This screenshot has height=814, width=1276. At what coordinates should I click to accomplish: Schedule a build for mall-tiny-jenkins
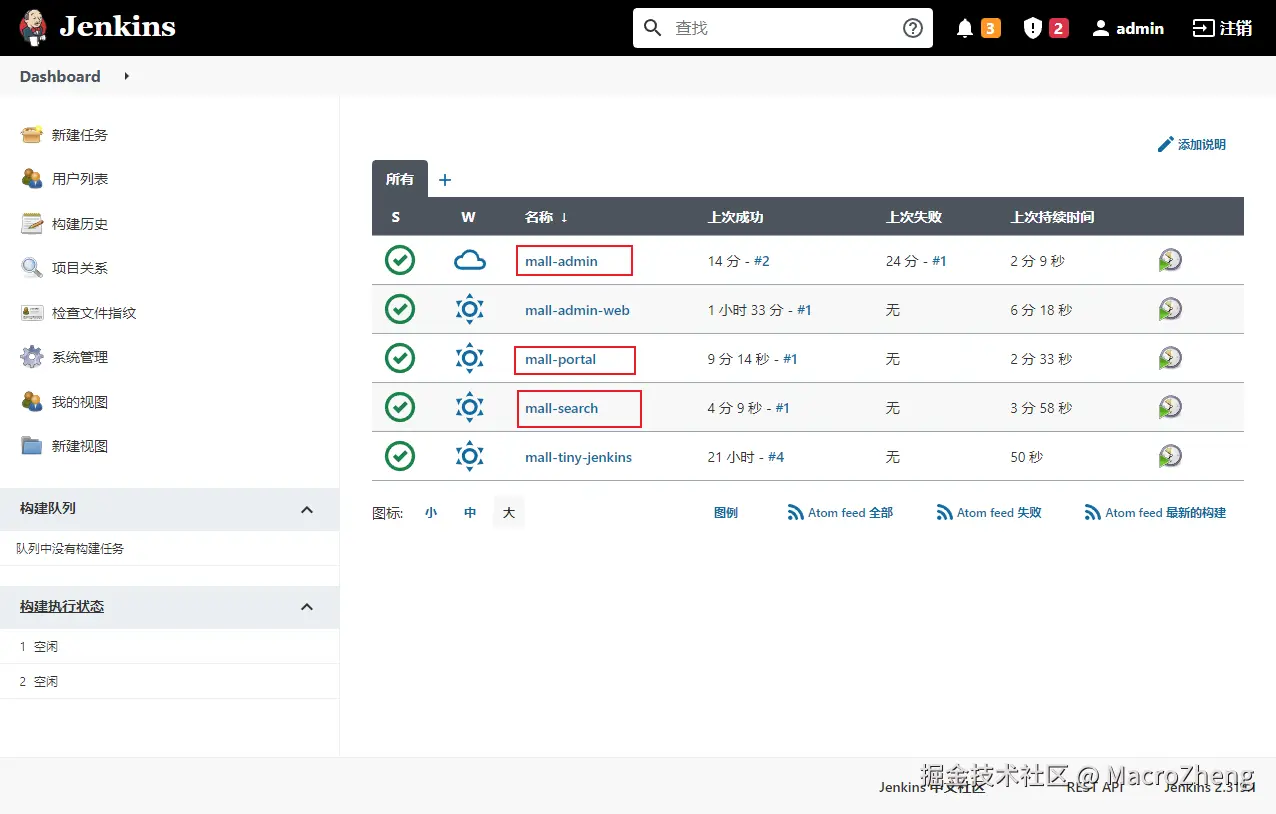1170,456
